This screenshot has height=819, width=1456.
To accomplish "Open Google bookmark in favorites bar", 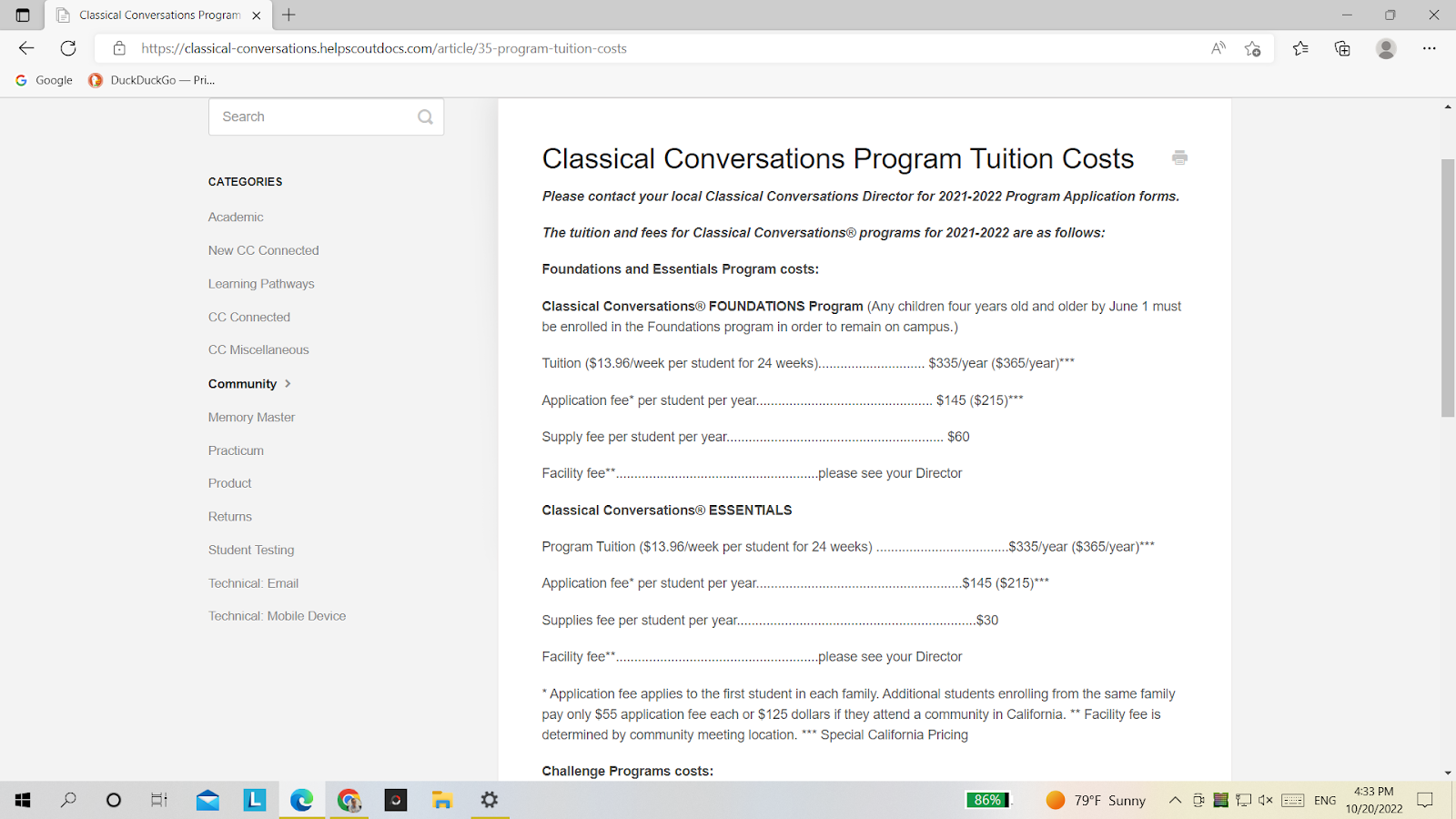I will coord(44,80).
